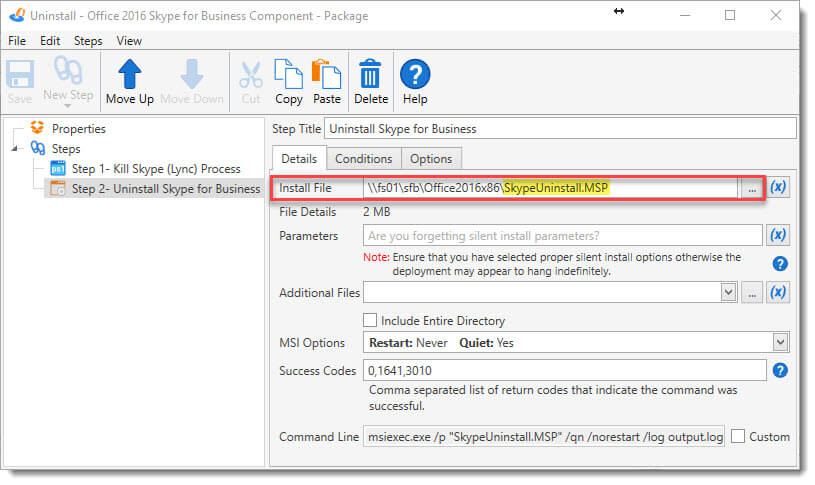This screenshot has width=815, height=485.
Task: Click the Properties tree icon
Action: click(x=37, y=127)
